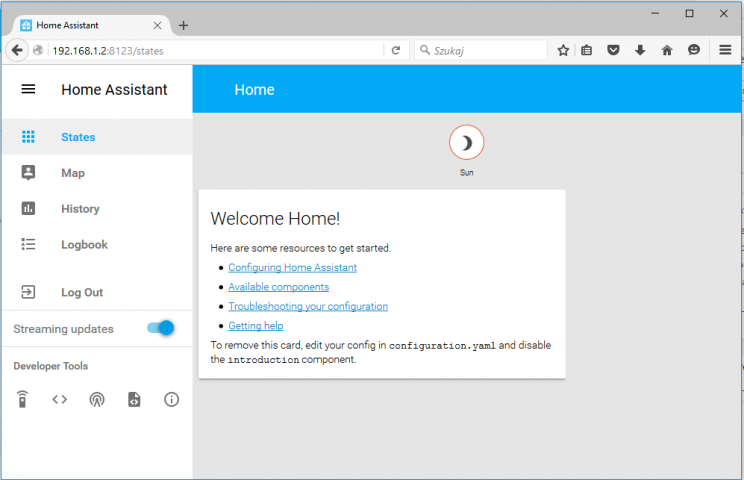Open the downloads arrow icon
This screenshot has height=480, width=744.
(640, 50)
